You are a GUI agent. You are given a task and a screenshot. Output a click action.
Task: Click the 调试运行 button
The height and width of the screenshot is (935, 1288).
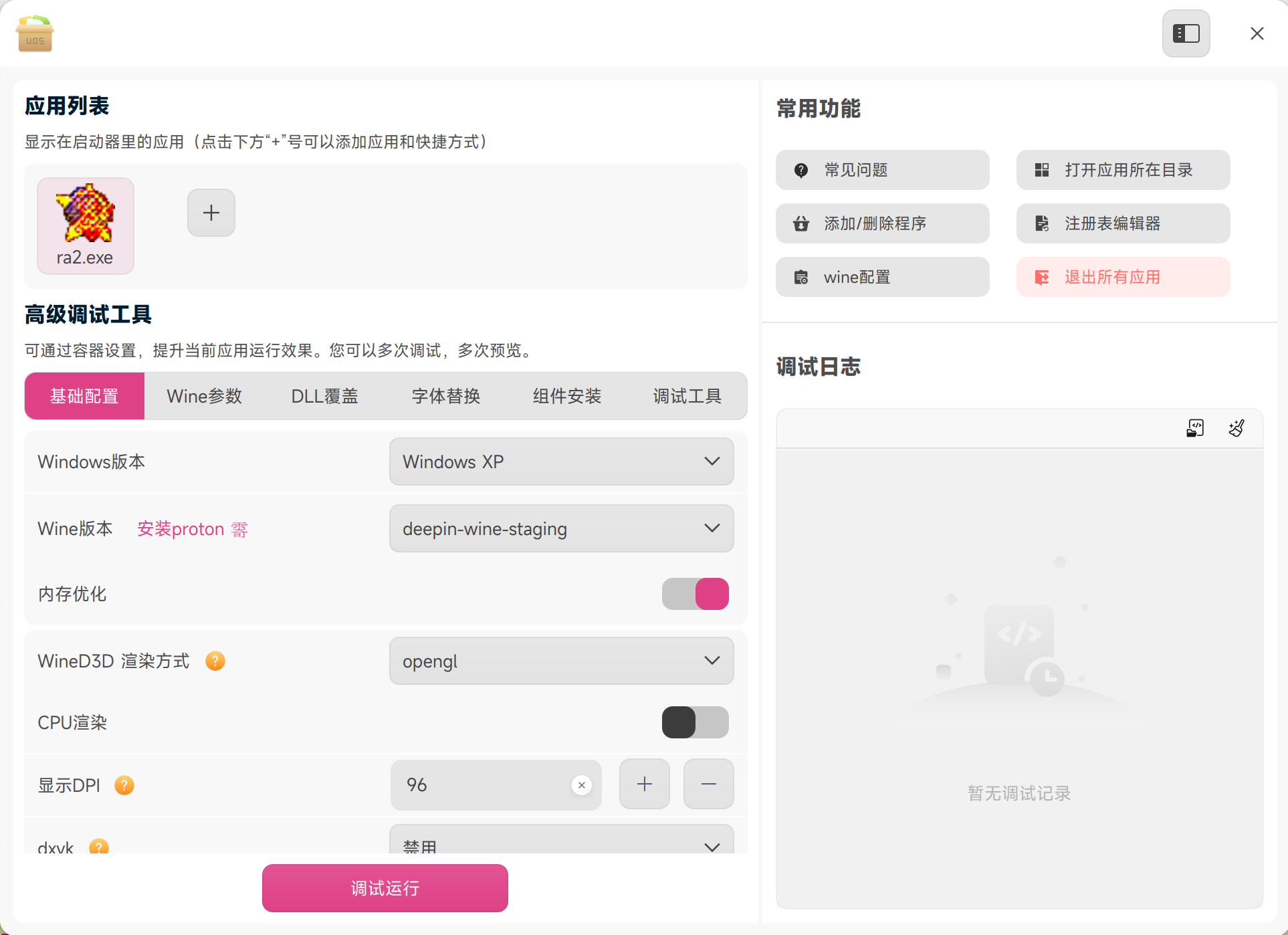tap(385, 888)
